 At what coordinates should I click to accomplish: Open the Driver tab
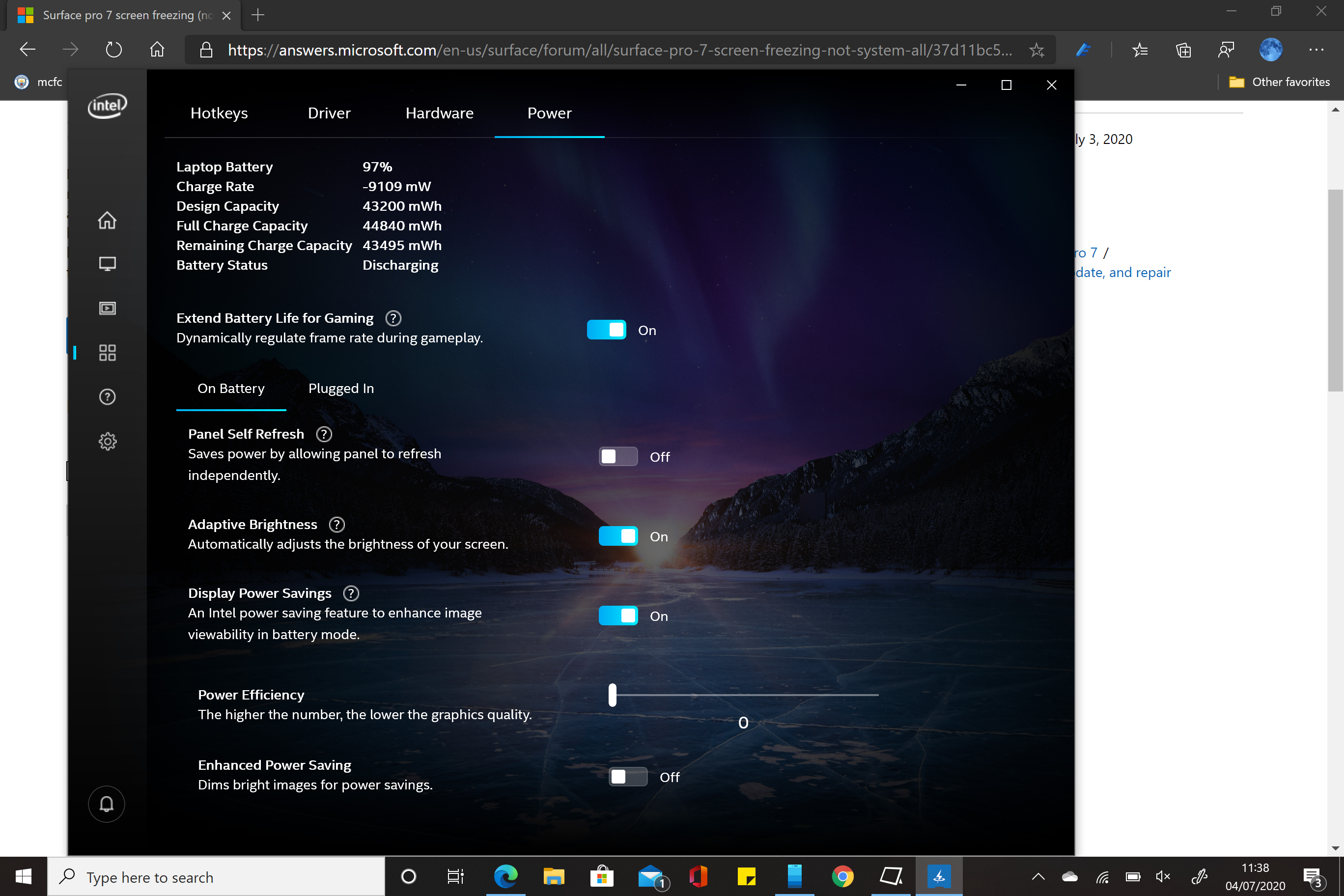(329, 113)
